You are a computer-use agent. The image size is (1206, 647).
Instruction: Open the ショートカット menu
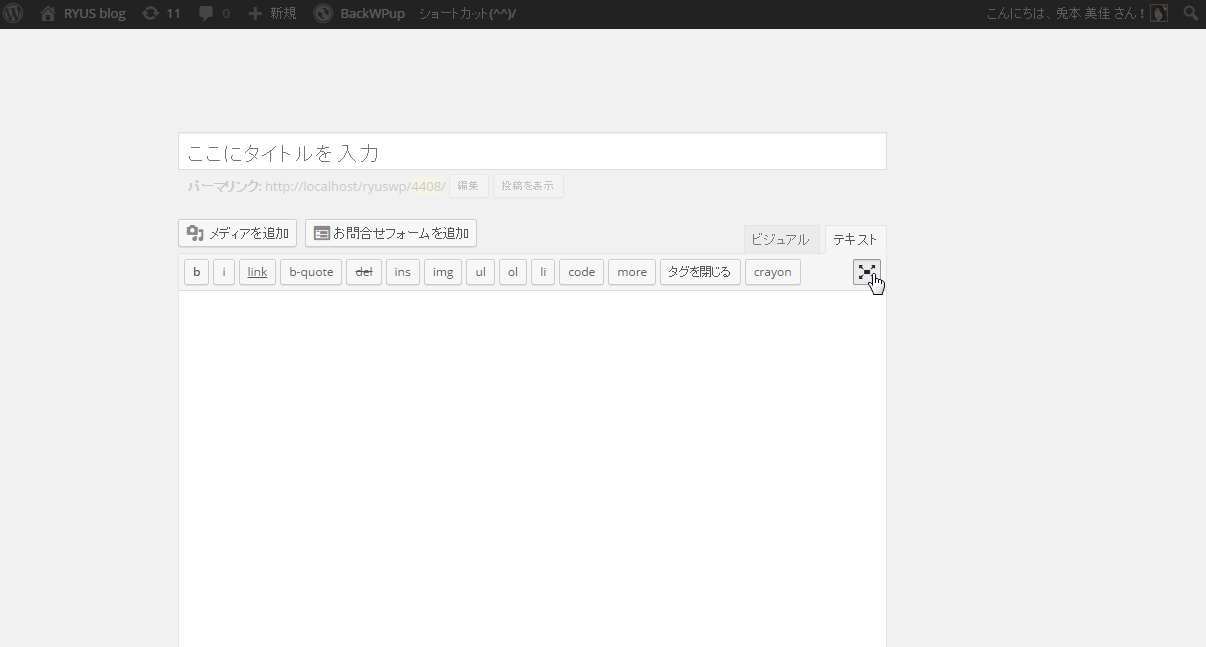pos(467,14)
